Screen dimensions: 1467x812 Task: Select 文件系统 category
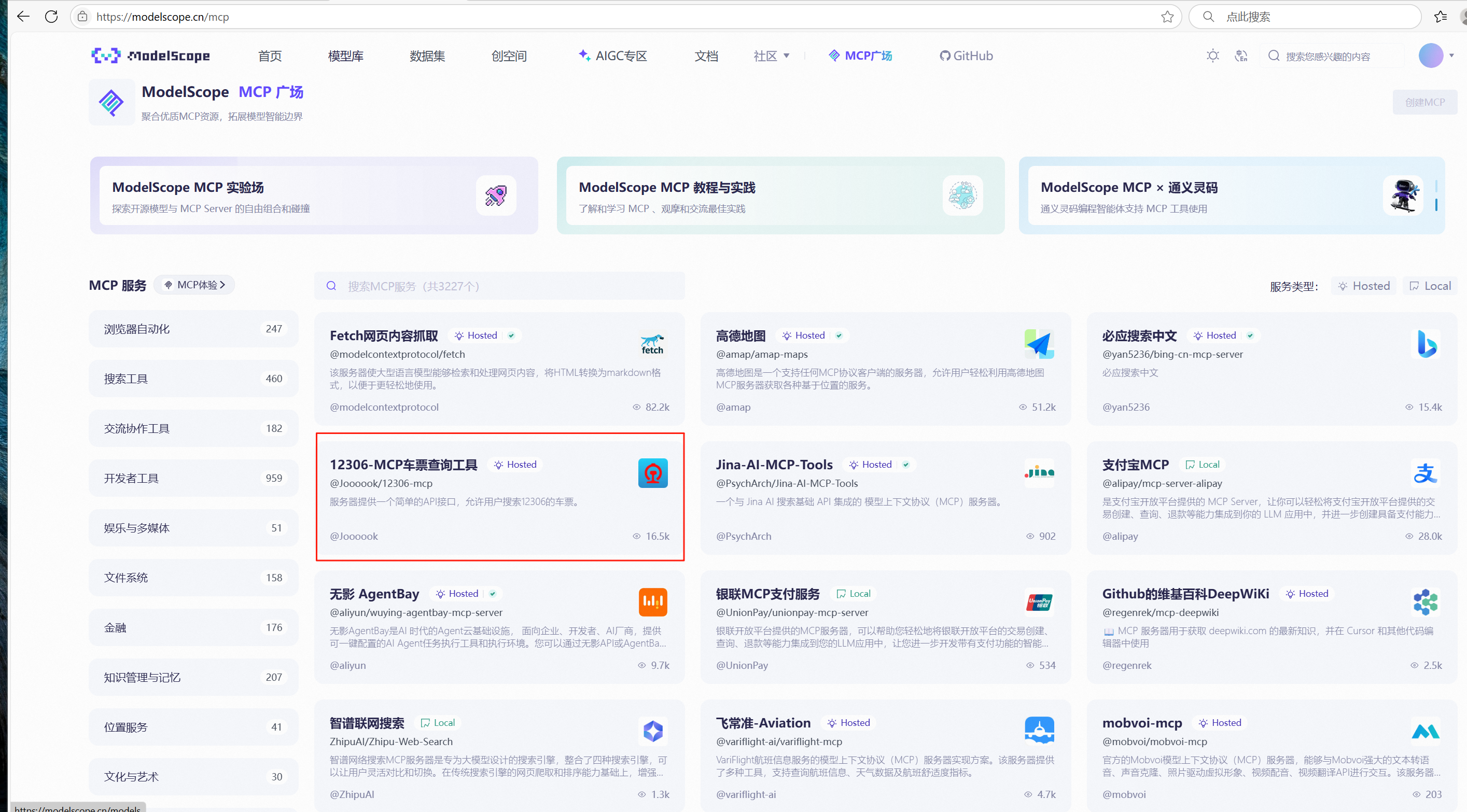click(x=193, y=578)
